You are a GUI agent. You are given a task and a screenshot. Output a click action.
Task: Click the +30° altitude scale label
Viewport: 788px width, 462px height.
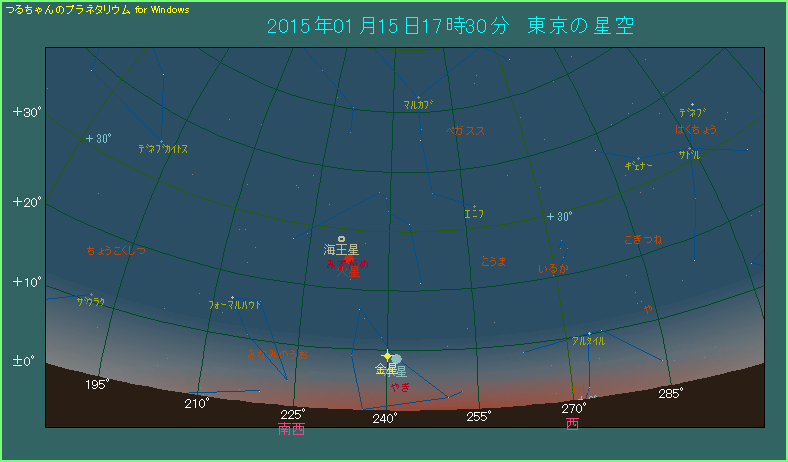[x=26, y=112]
